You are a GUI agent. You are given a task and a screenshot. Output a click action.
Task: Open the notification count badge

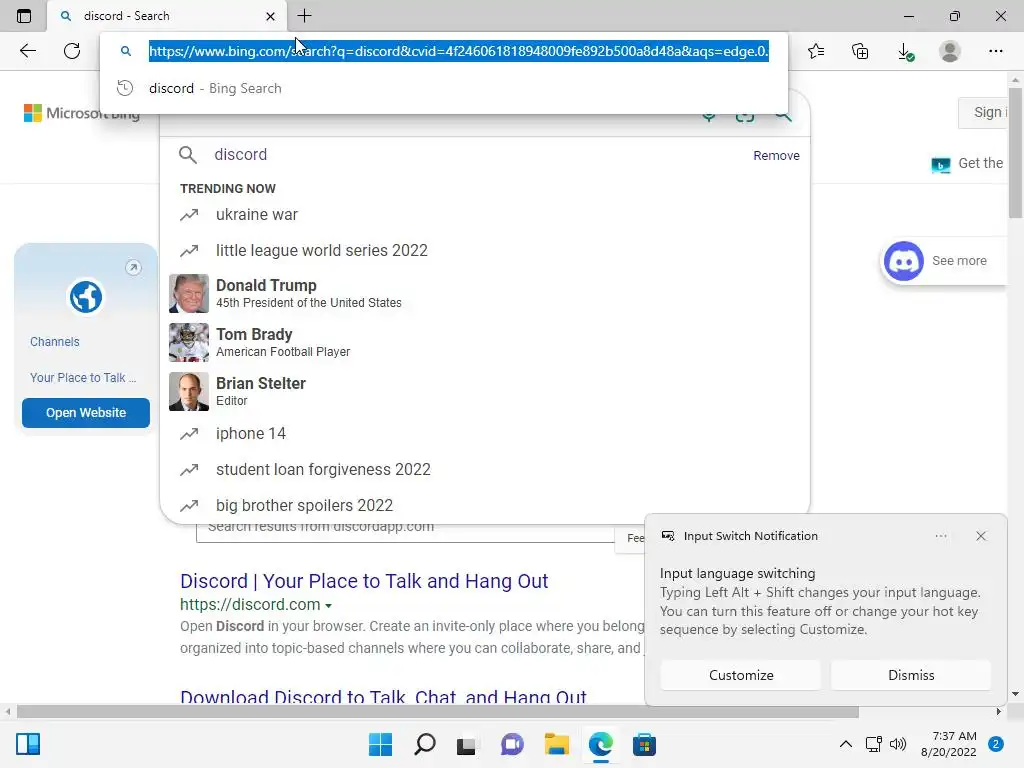pos(996,744)
